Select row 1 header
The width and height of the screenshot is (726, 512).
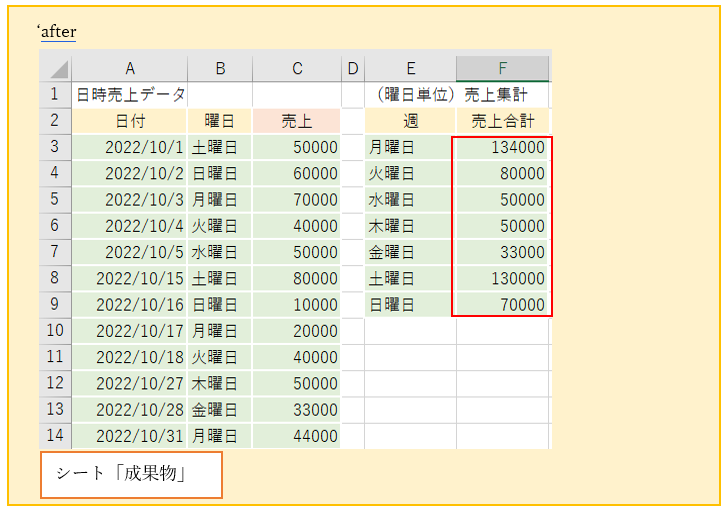point(56,95)
